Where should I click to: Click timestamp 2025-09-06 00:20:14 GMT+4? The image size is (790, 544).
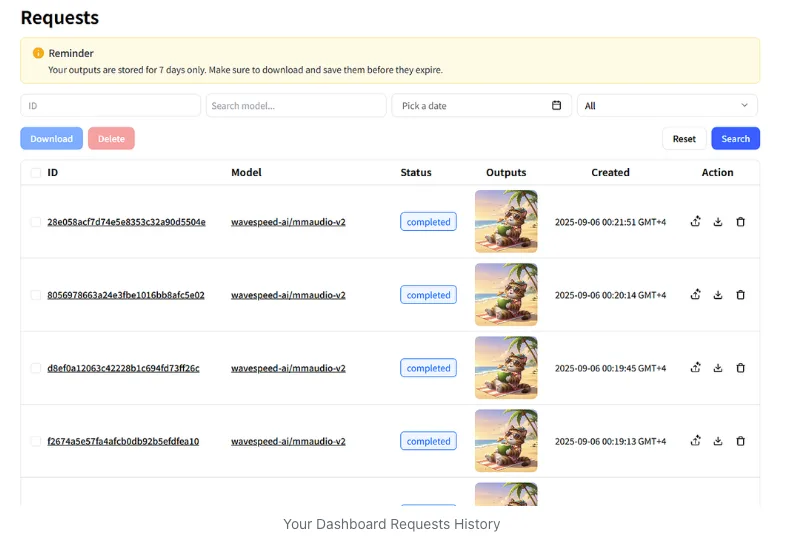pyautogui.click(x=610, y=295)
